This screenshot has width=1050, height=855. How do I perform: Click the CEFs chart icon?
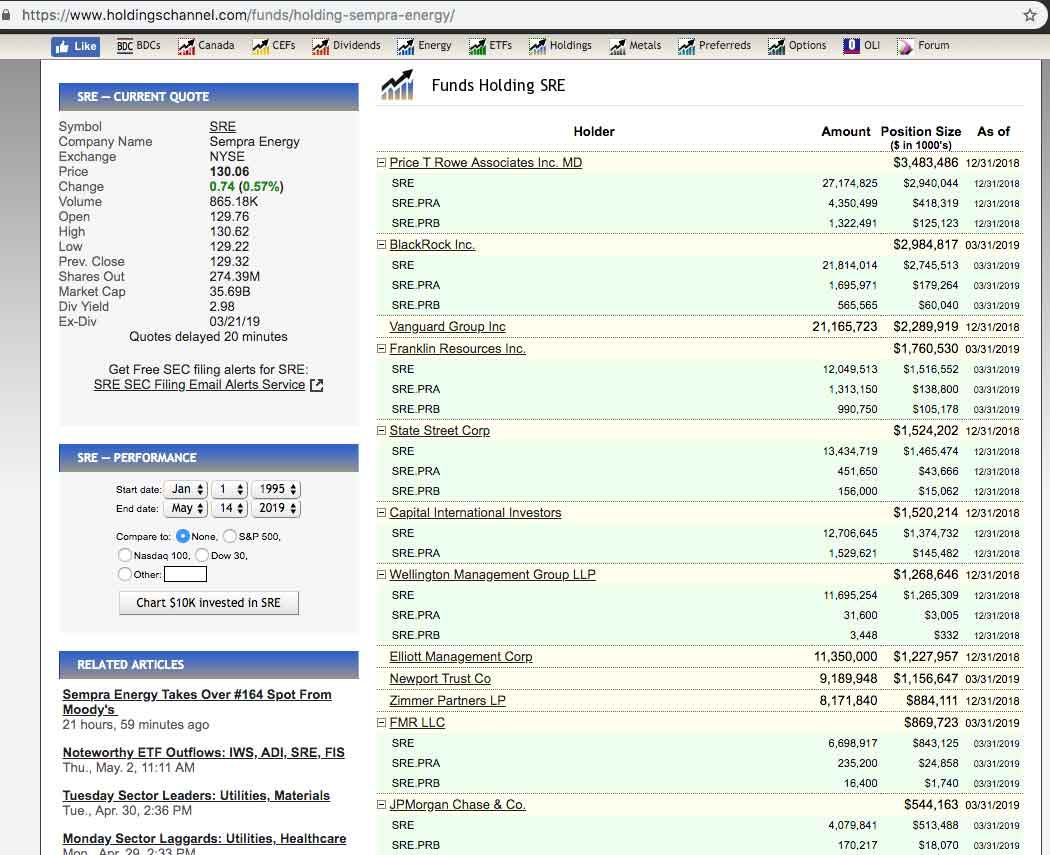coord(260,46)
